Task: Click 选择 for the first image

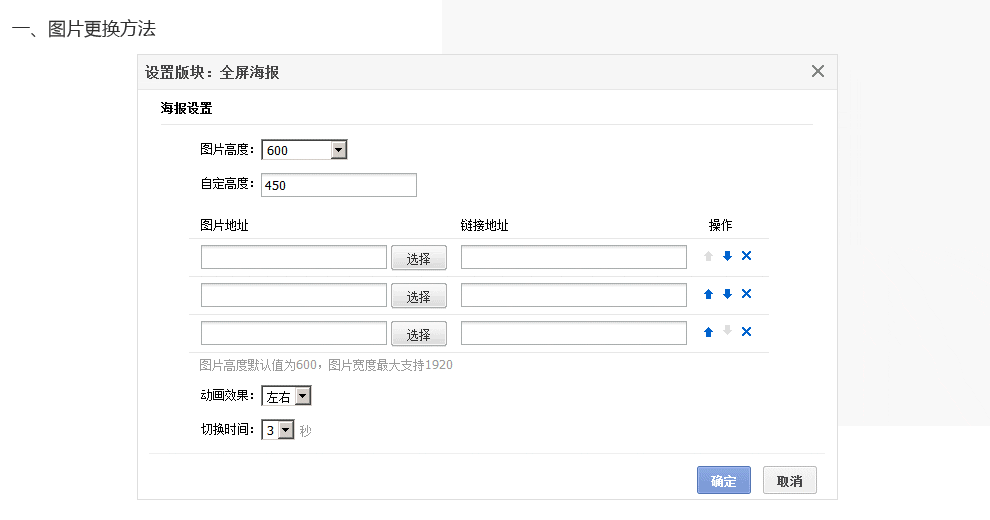Action: point(418,258)
